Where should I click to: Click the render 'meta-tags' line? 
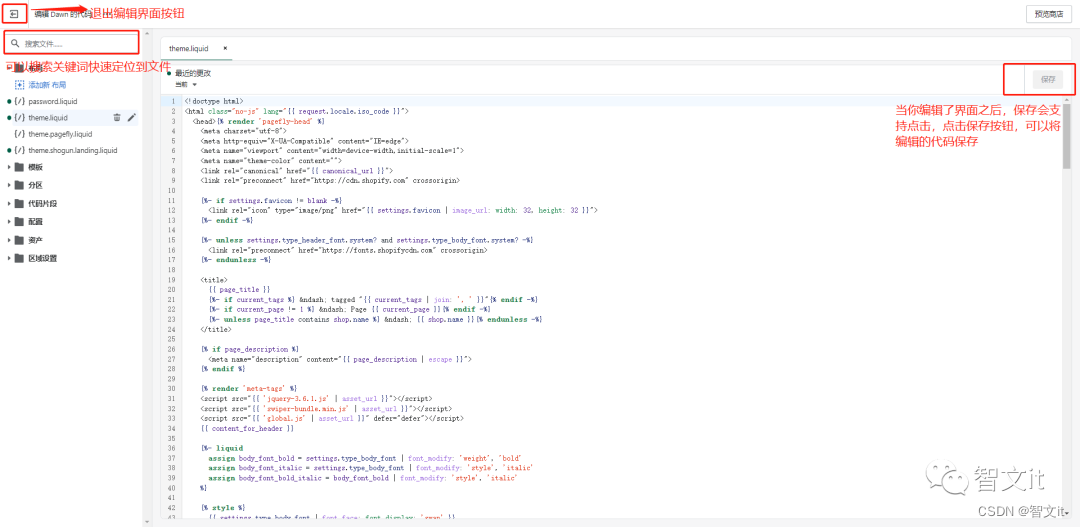248,389
